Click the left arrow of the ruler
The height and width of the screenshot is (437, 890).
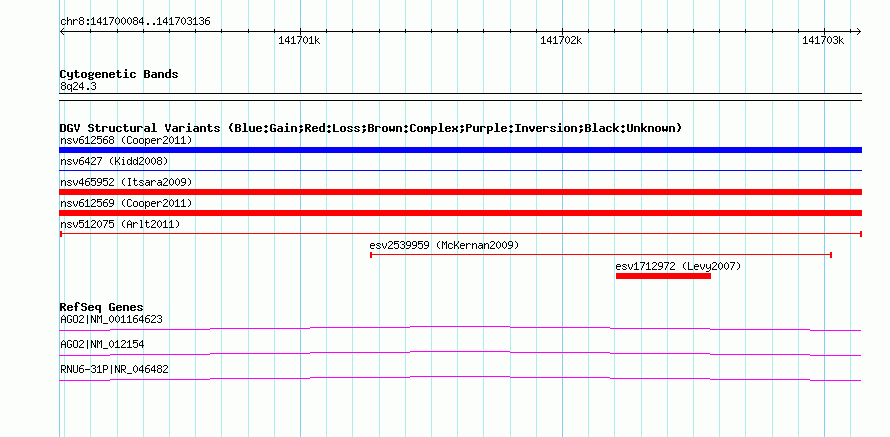point(62,31)
